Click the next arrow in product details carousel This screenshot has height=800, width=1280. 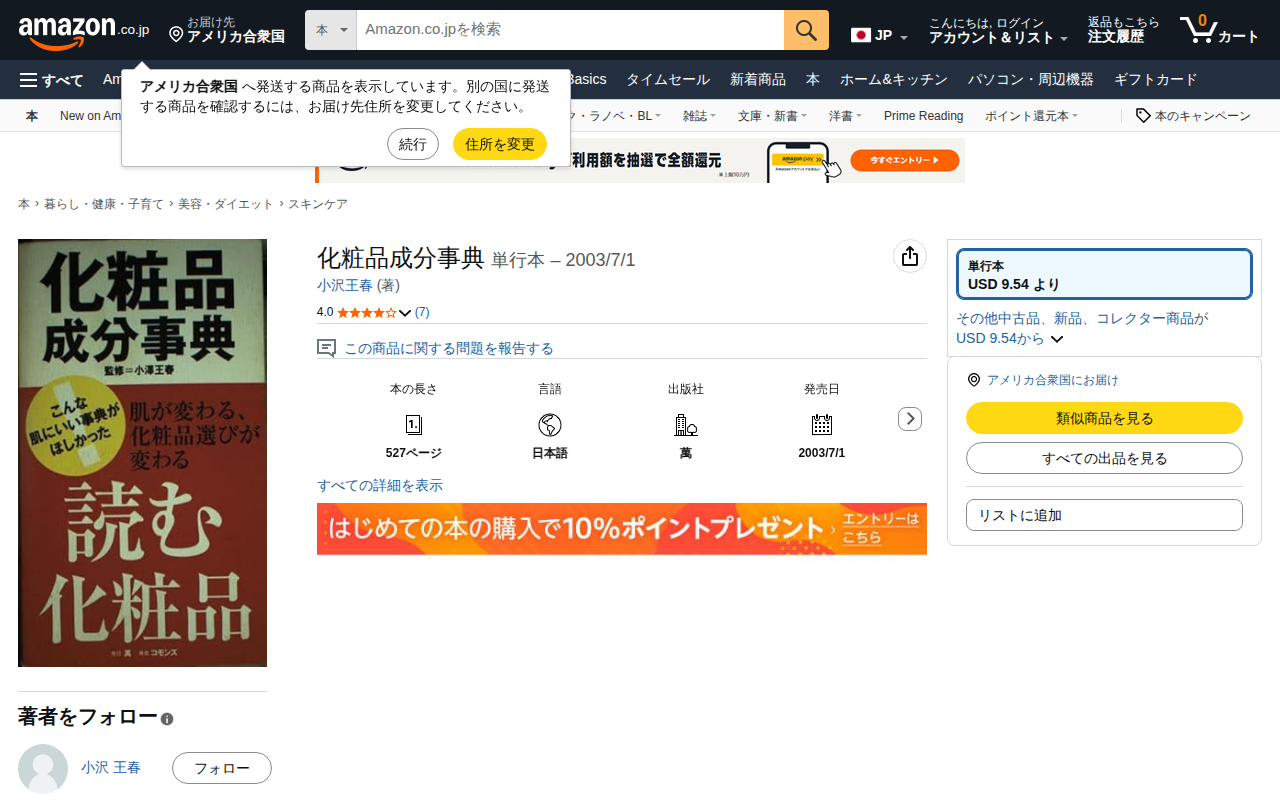click(x=910, y=419)
